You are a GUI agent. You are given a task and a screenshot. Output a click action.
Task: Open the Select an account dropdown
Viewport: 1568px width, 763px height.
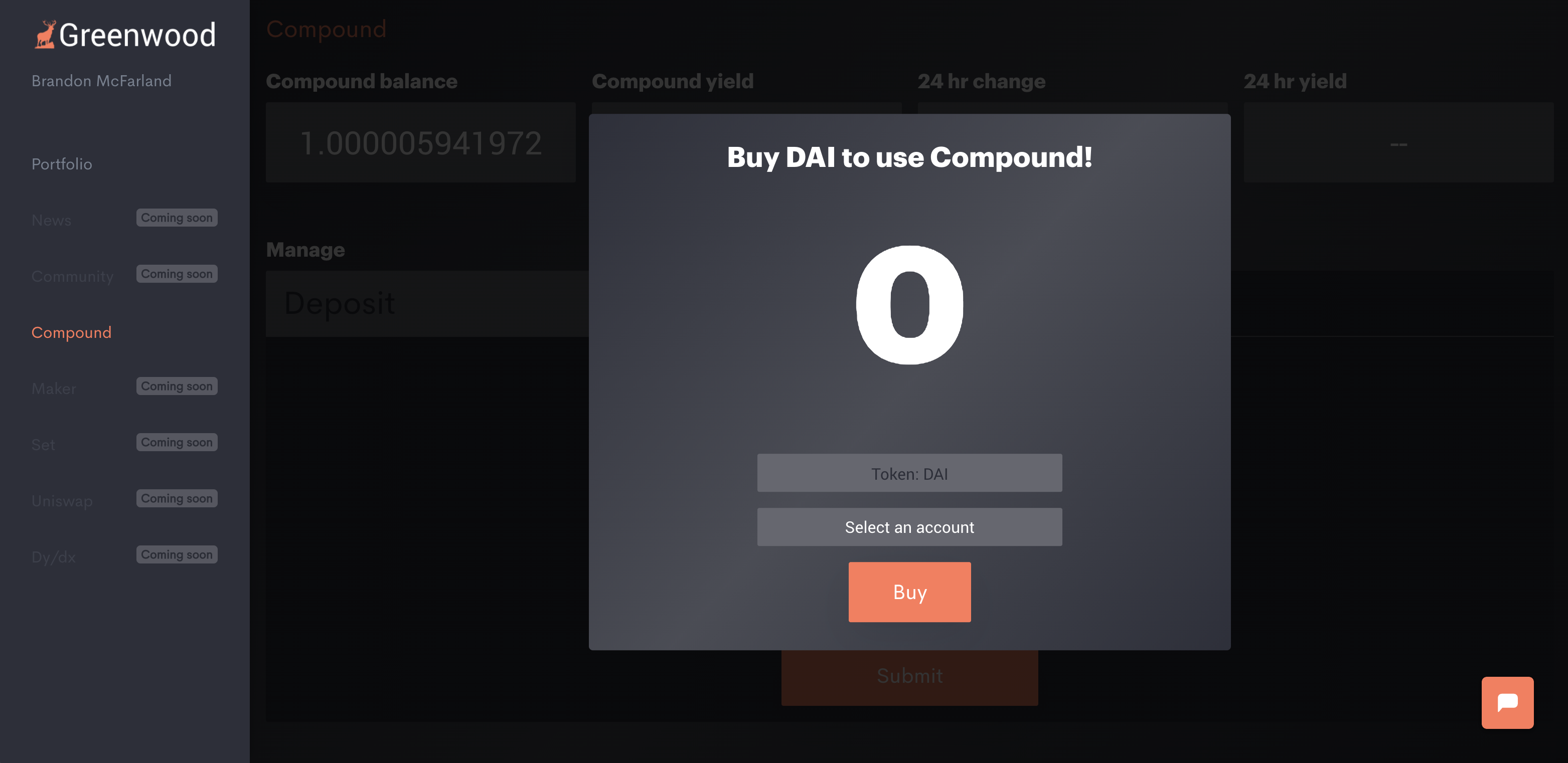[909, 527]
